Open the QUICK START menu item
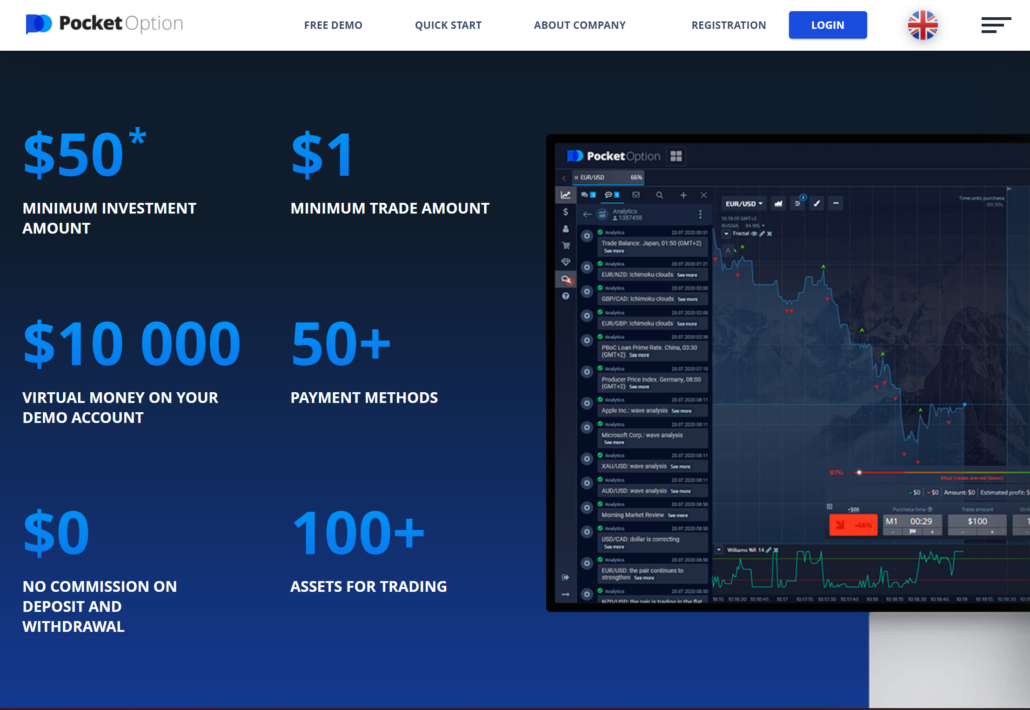The height and width of the screenshot is (710, 1030). tap(448, 25)
